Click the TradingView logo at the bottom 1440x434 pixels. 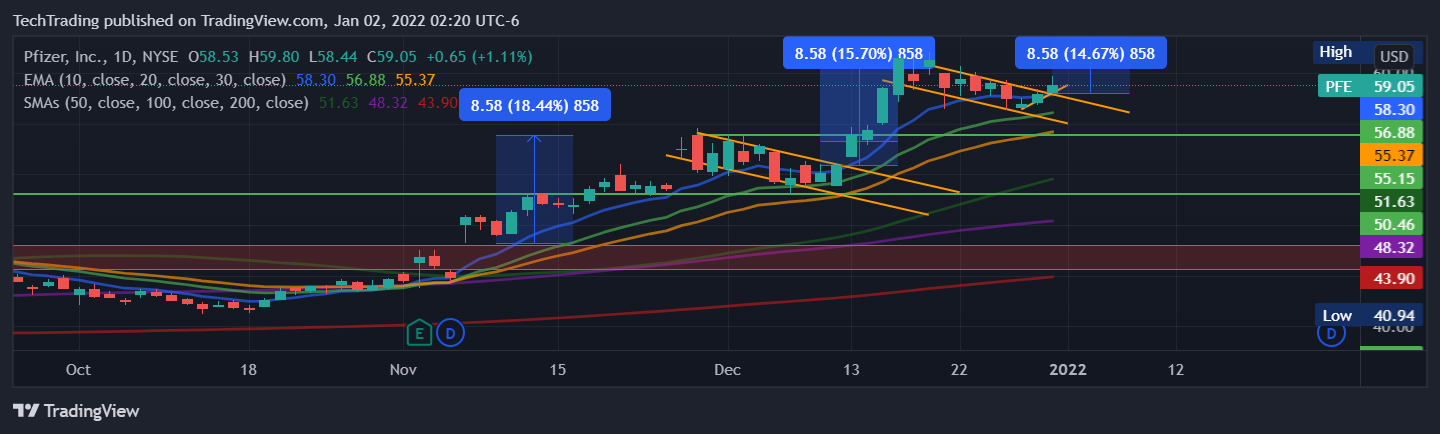76,411
